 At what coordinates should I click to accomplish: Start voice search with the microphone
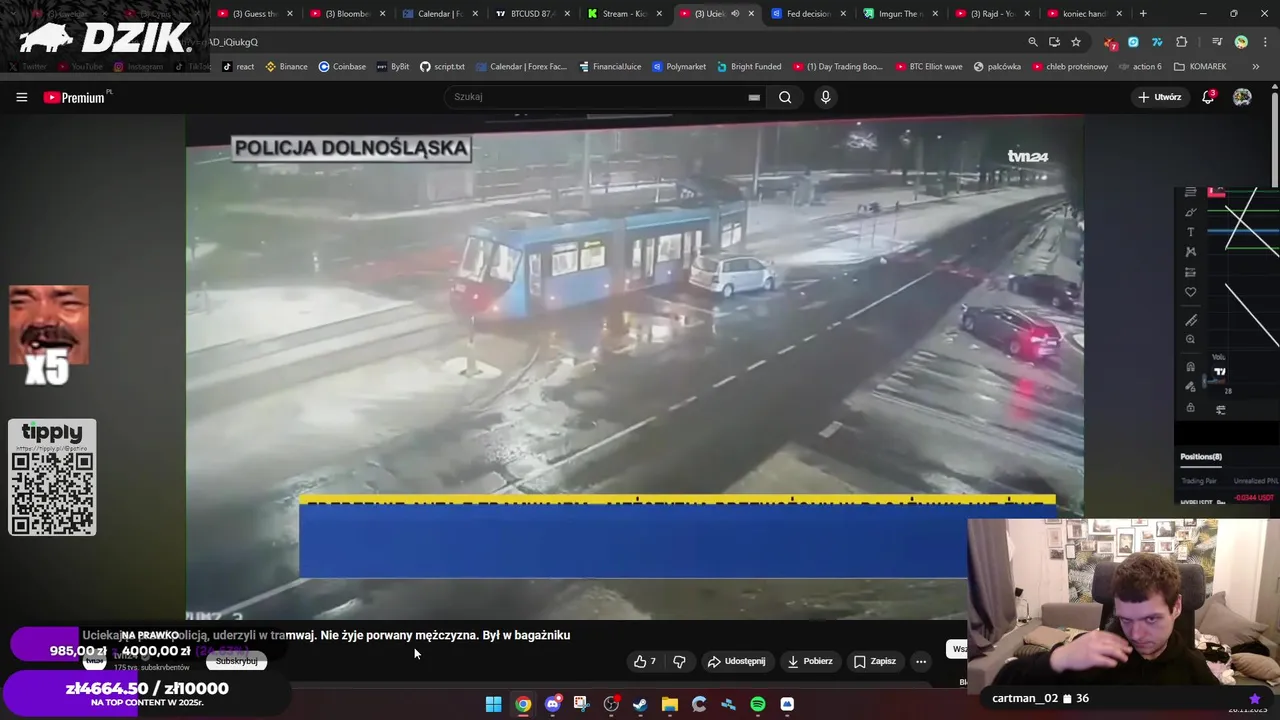(x=825, y=97)
